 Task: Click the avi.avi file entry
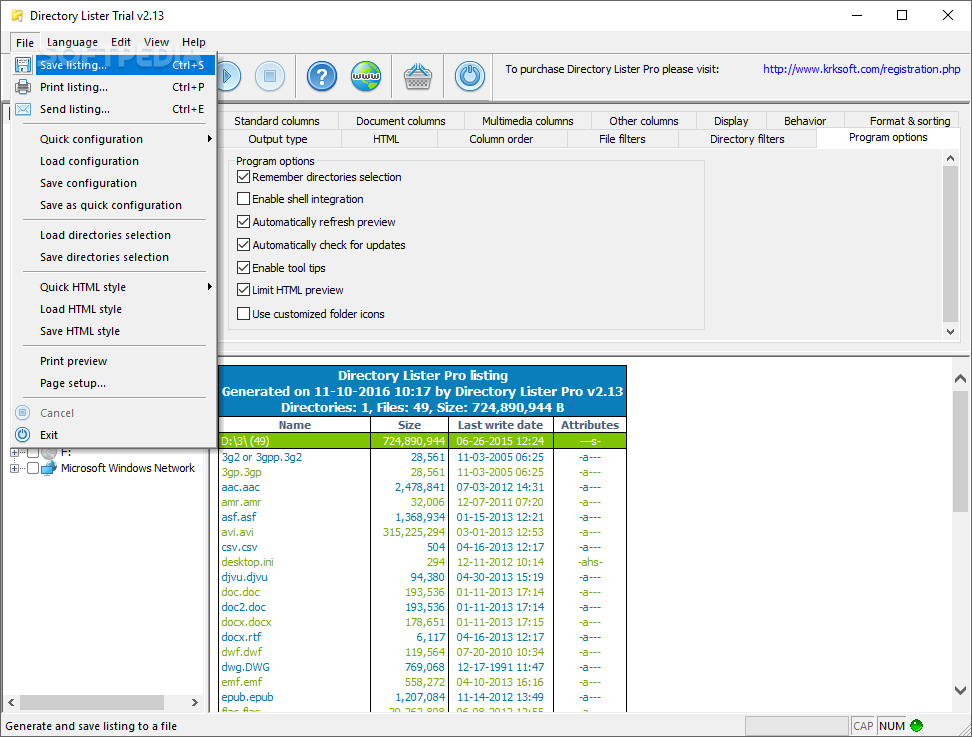pyautogui.click(x=237, y=532)
